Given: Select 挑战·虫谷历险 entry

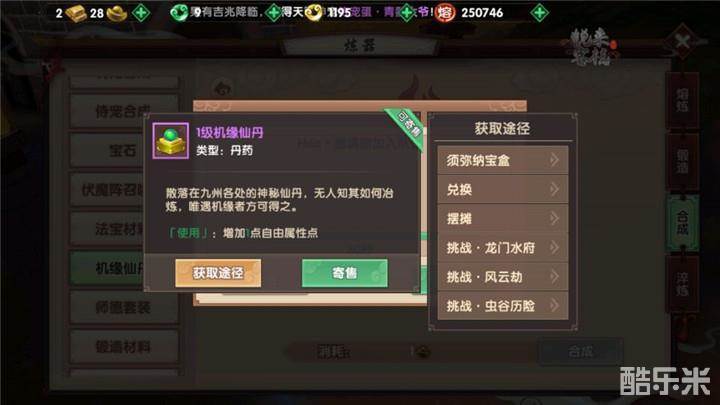Looking at the screenshot, I should [x=503, y=305].
